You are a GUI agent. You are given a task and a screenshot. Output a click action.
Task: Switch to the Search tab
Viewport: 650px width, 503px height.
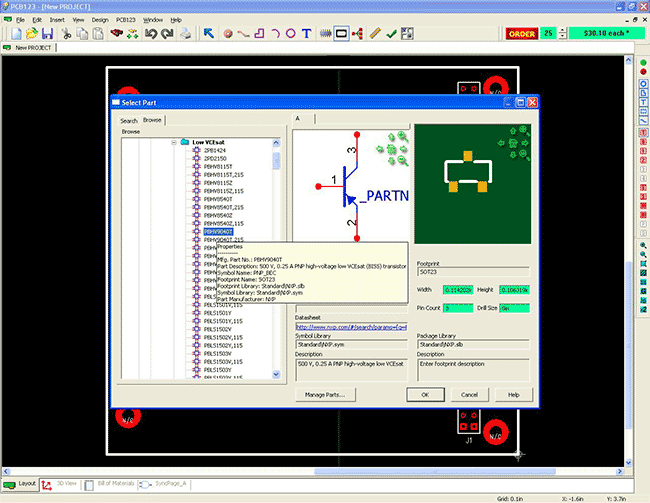(128, 120)
